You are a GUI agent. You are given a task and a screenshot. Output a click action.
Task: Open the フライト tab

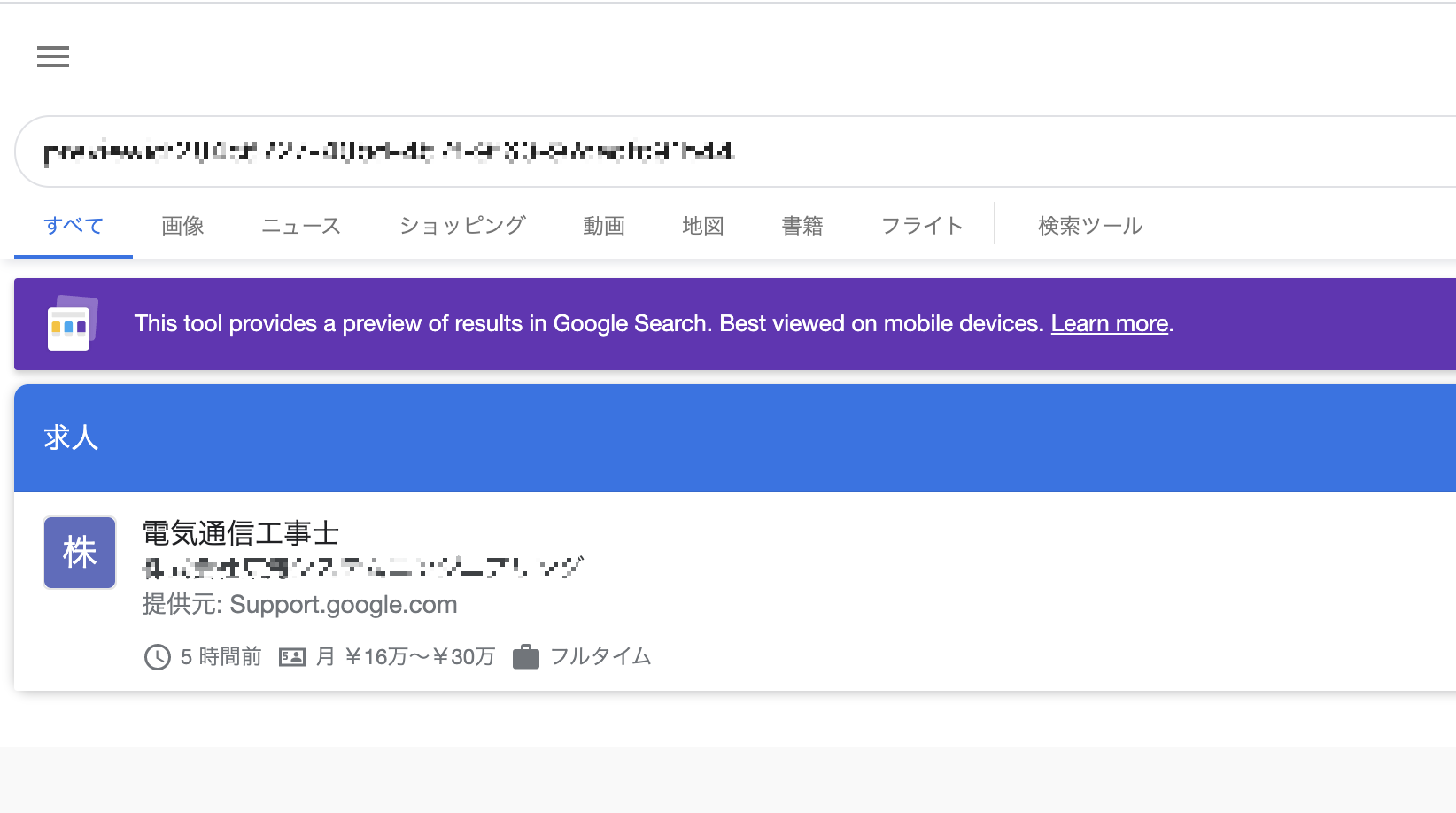point(922,226)
